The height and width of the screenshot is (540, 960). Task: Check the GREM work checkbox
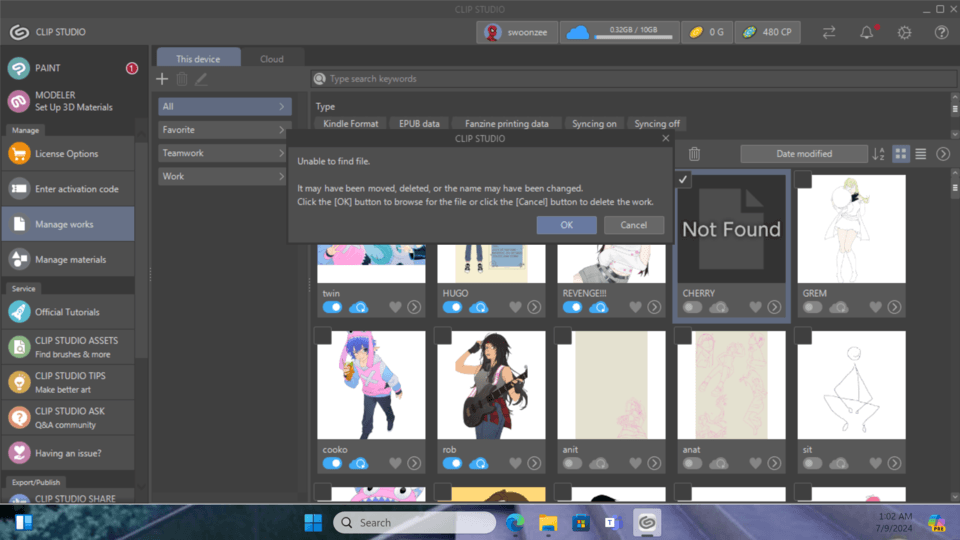(x=803, y=180)
